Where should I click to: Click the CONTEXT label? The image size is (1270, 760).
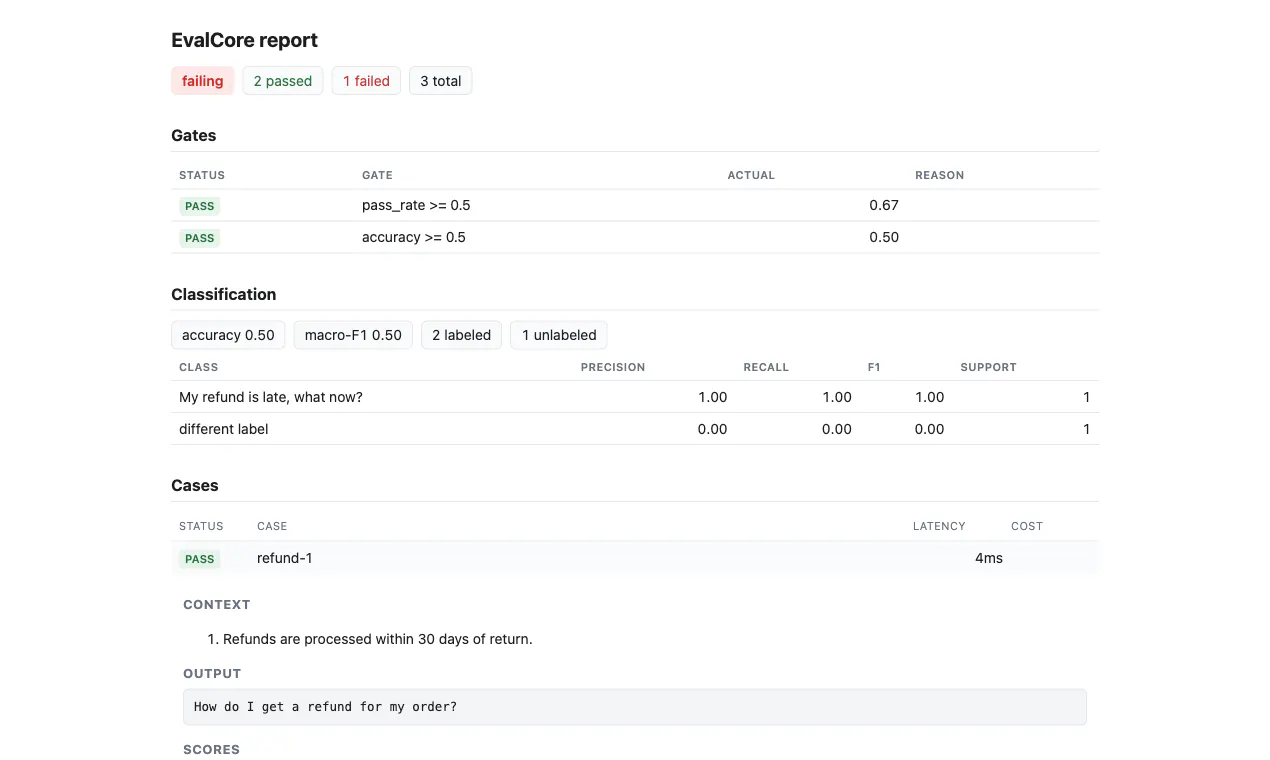pyautogui.click(x=217, y=605)
